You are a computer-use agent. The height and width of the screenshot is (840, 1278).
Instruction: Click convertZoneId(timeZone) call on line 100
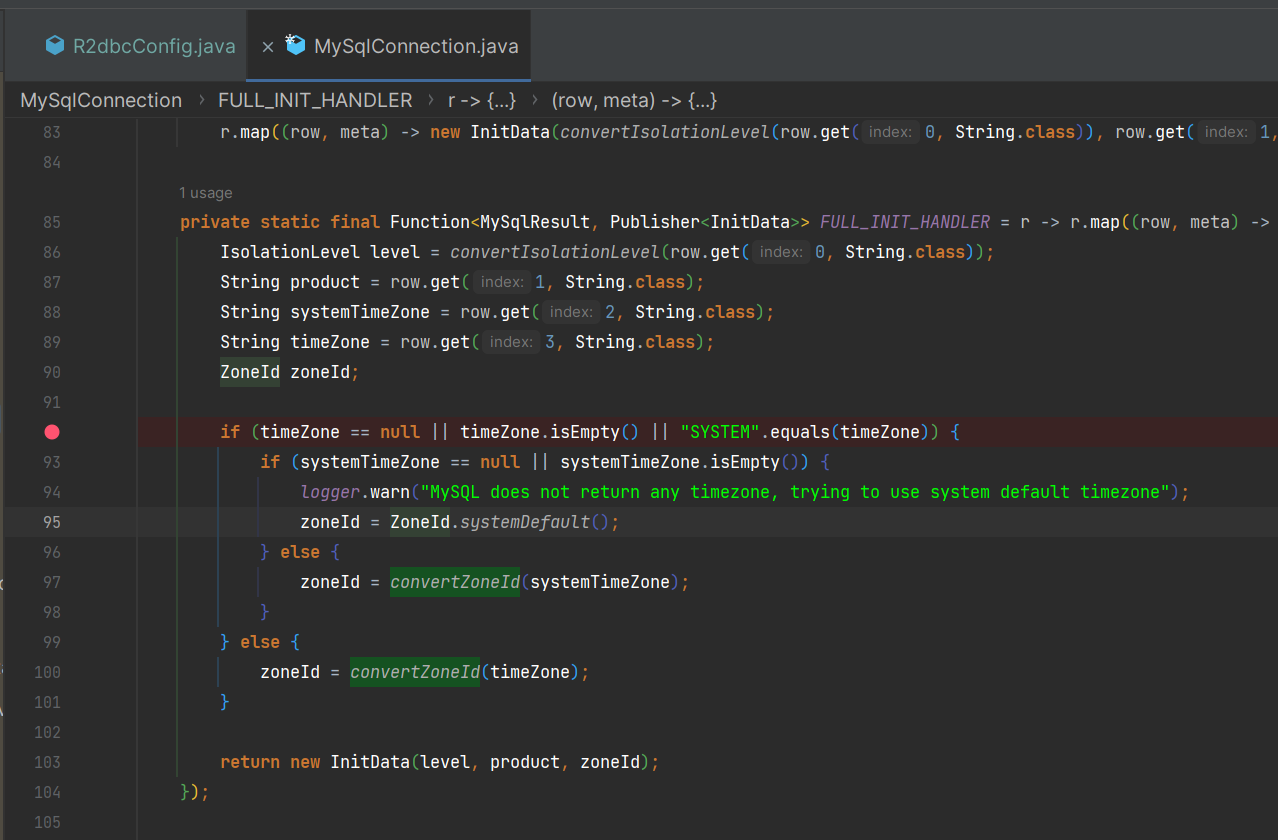(x=415, y=672)
